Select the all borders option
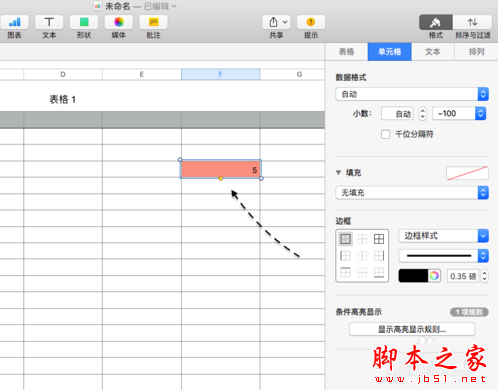This screenshot has width=498, height=390. click(379, 239)
